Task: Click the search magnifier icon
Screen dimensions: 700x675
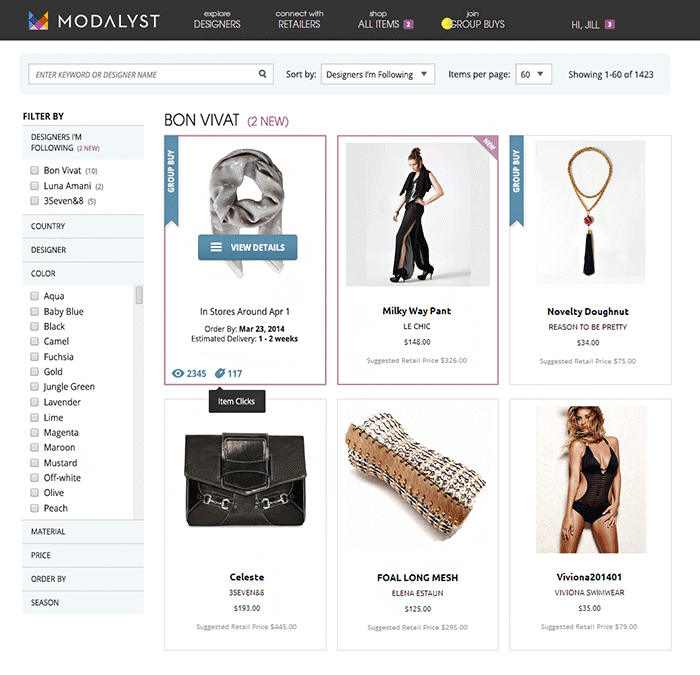Action: coord(262,74)
